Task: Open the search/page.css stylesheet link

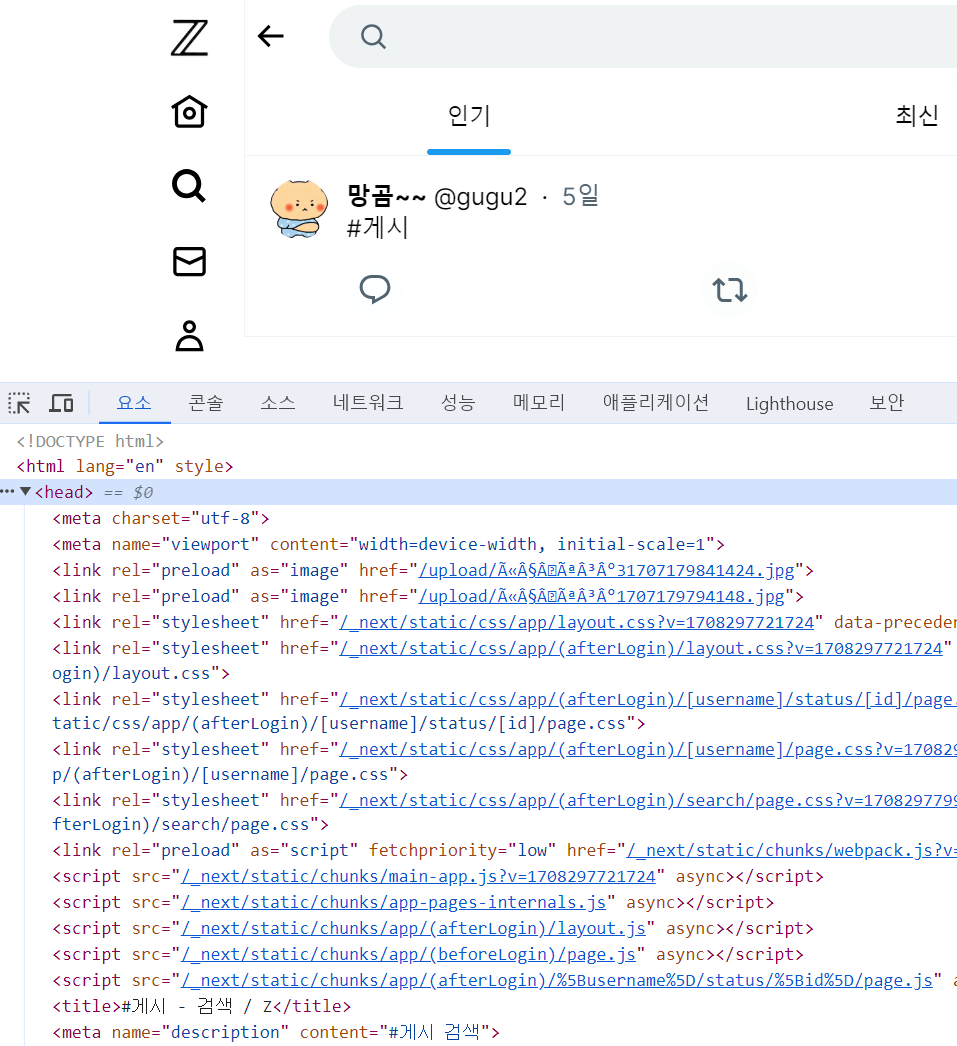Action: tap(648, 801)
